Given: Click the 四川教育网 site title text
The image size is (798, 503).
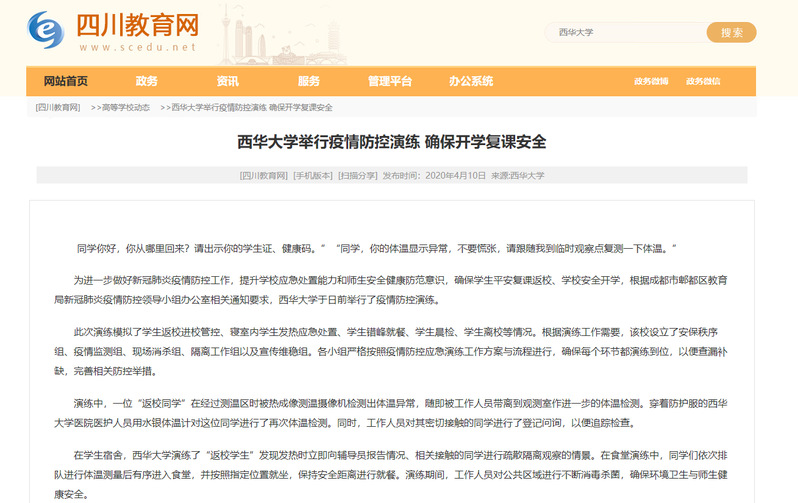Looking at the screenshot, I should 137,25.
